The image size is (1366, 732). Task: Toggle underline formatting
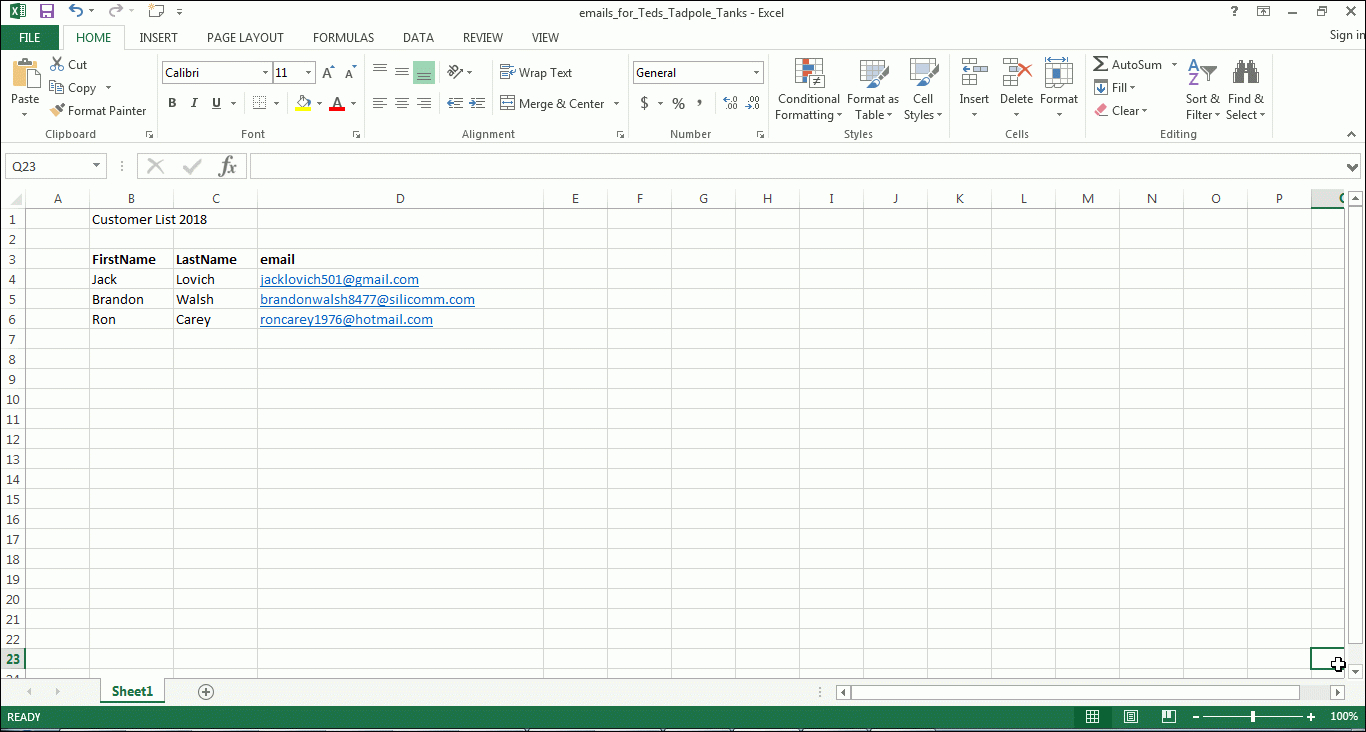214,102
